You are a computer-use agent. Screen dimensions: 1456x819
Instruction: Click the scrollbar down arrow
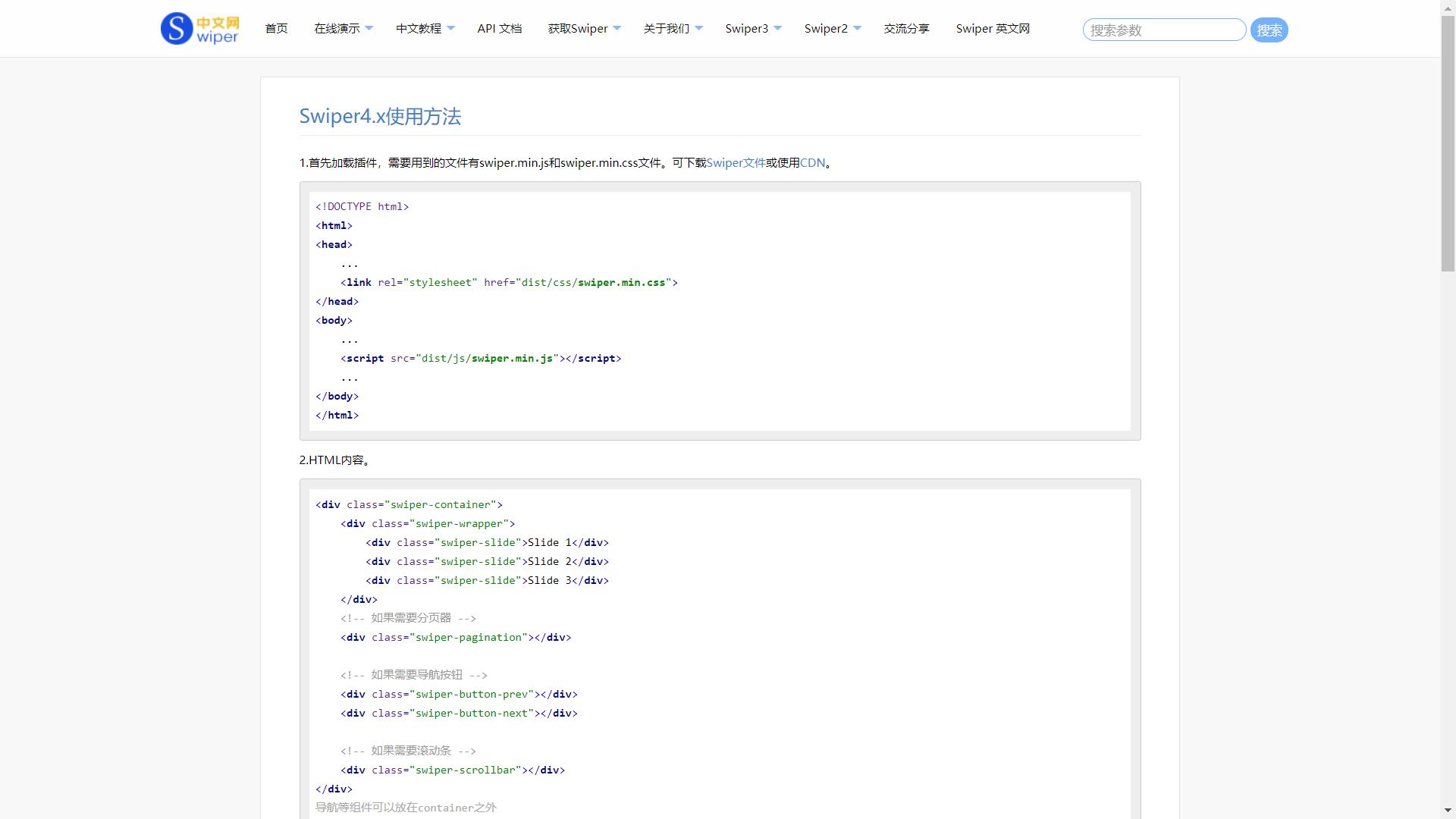tap(1448, 812)
